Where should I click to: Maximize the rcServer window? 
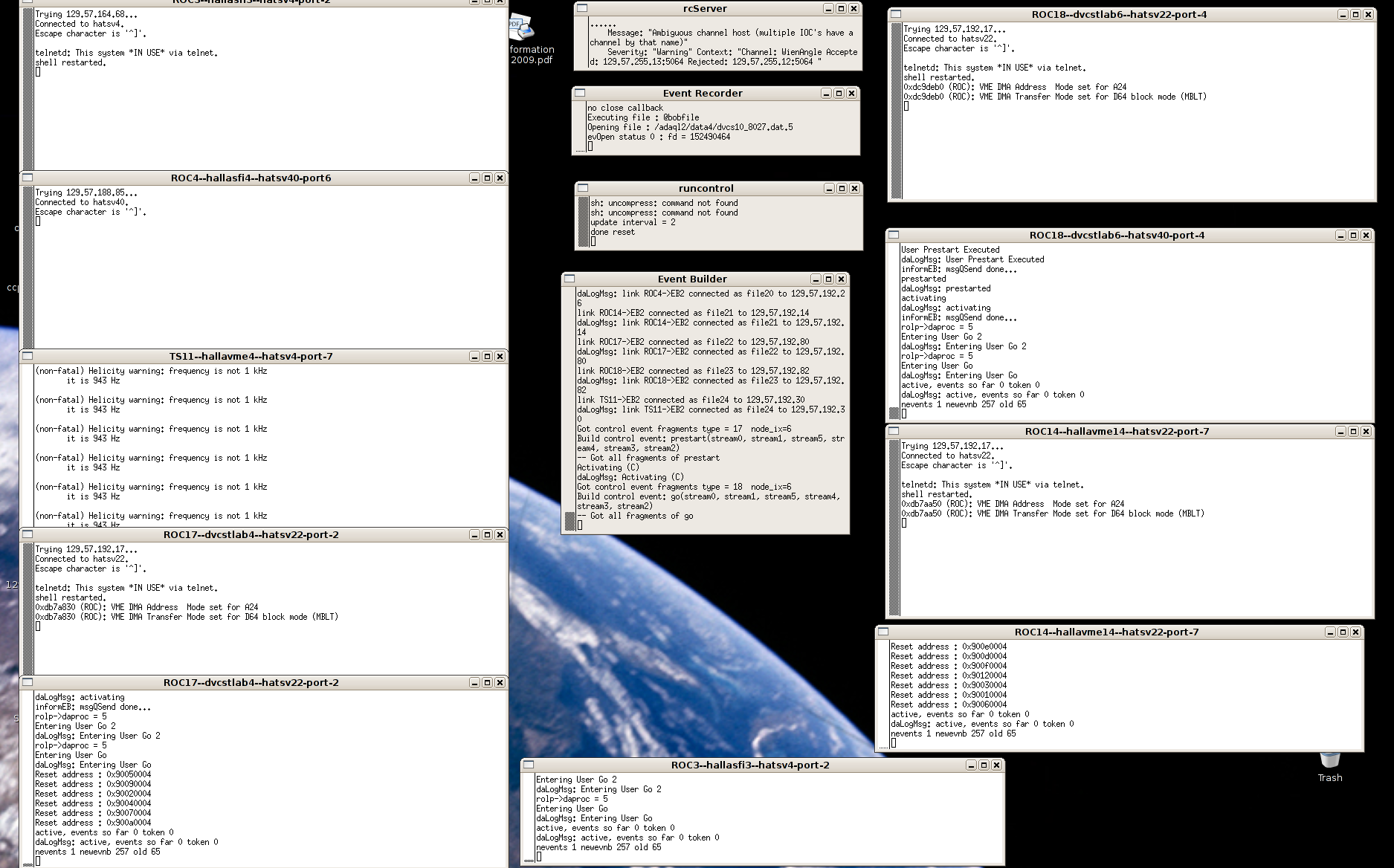pyautogui.click(x=841, y=9)
